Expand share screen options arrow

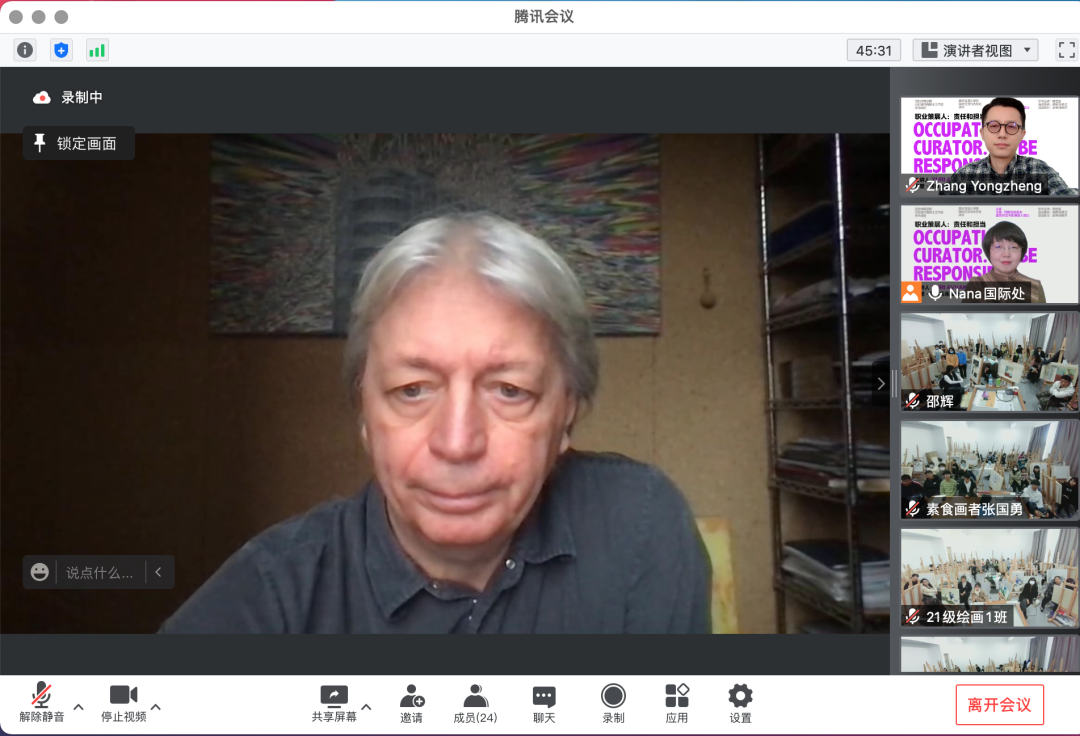click(x=366, y=707)
